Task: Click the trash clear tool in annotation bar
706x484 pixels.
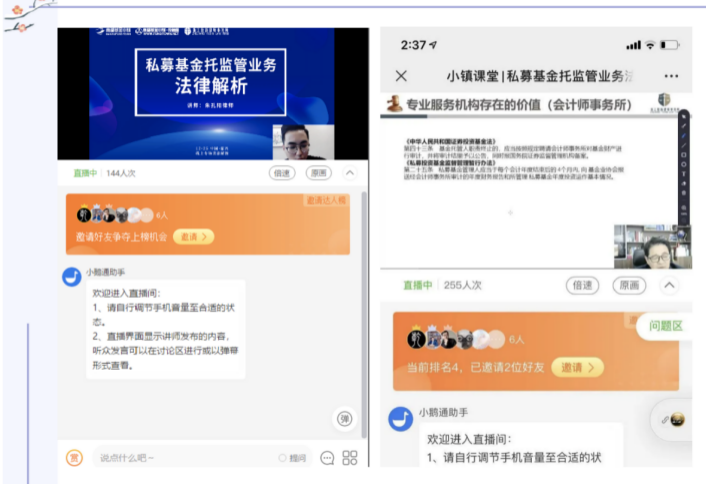Action: point(684,193)
